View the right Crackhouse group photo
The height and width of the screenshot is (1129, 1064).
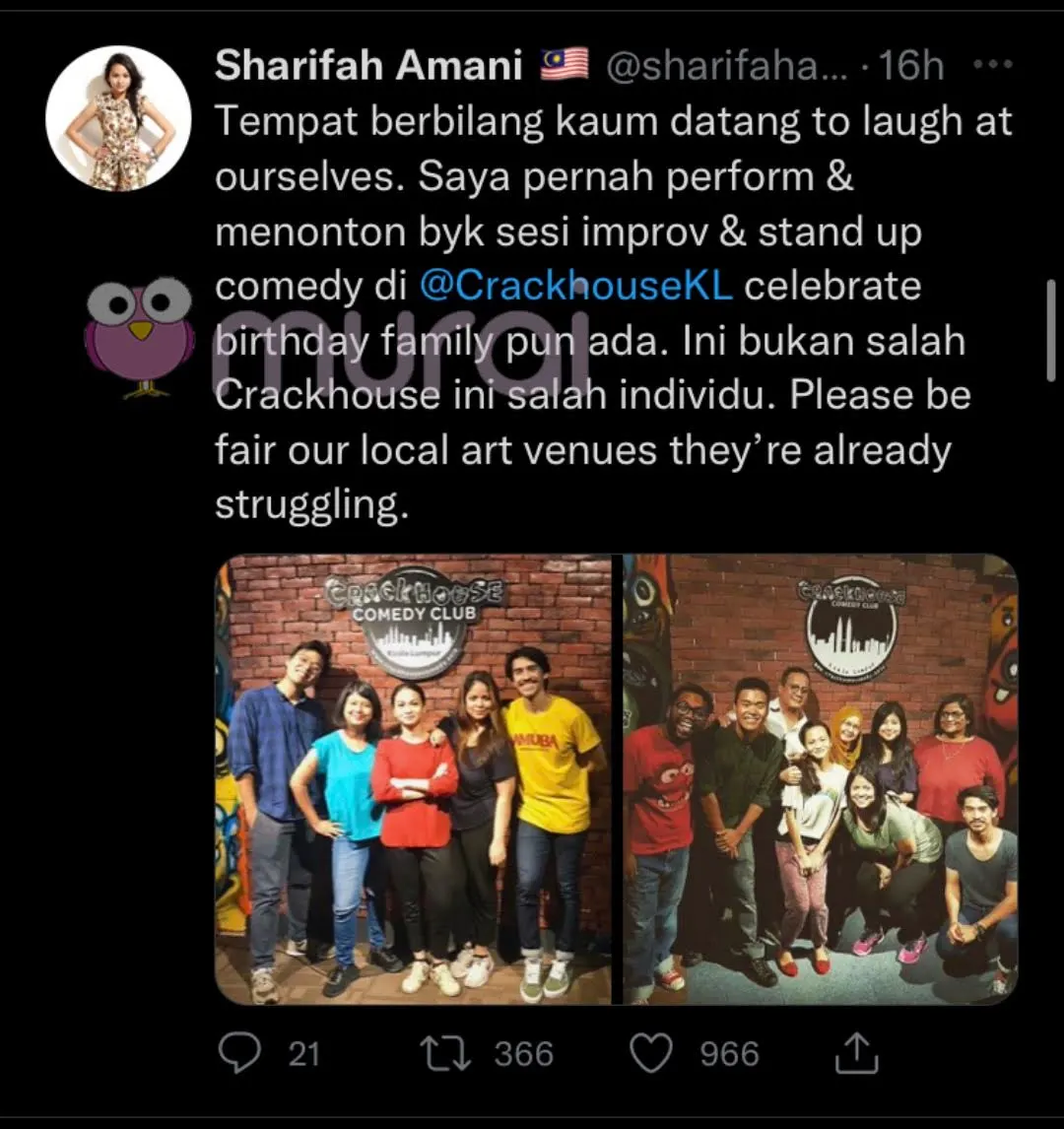[821, 779]
